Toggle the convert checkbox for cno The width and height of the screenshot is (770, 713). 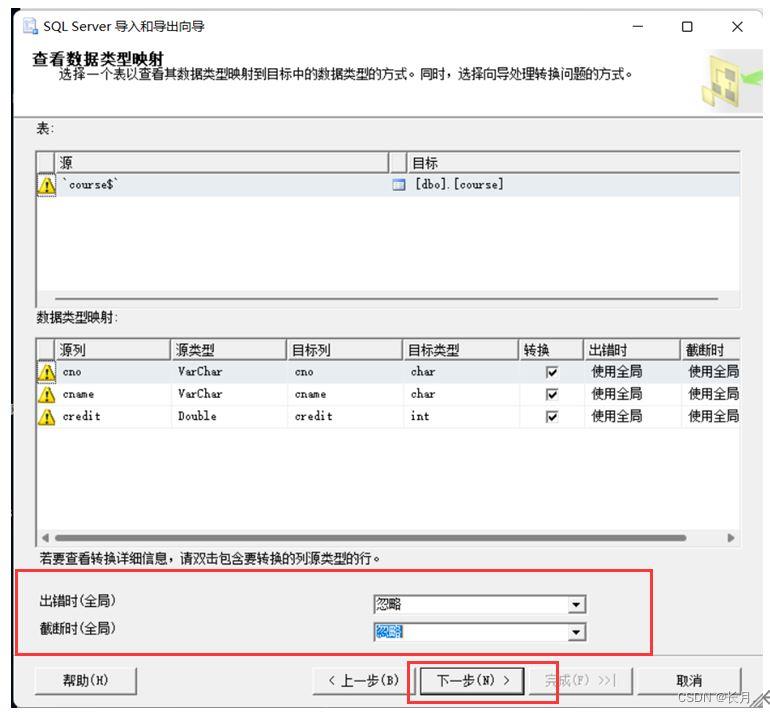click(x=551, y=372)
